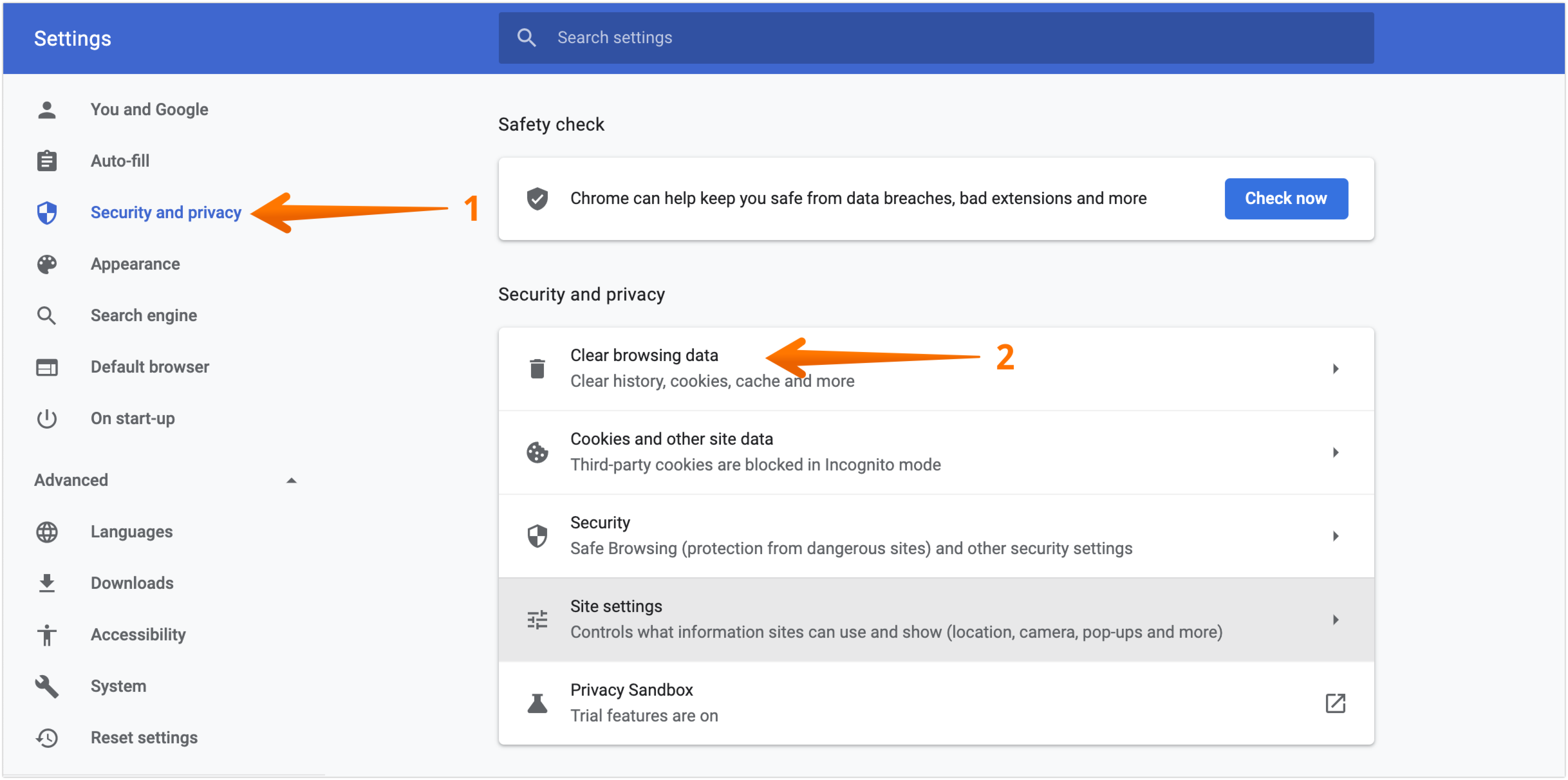Select the Downloads arrow icon

46,583
